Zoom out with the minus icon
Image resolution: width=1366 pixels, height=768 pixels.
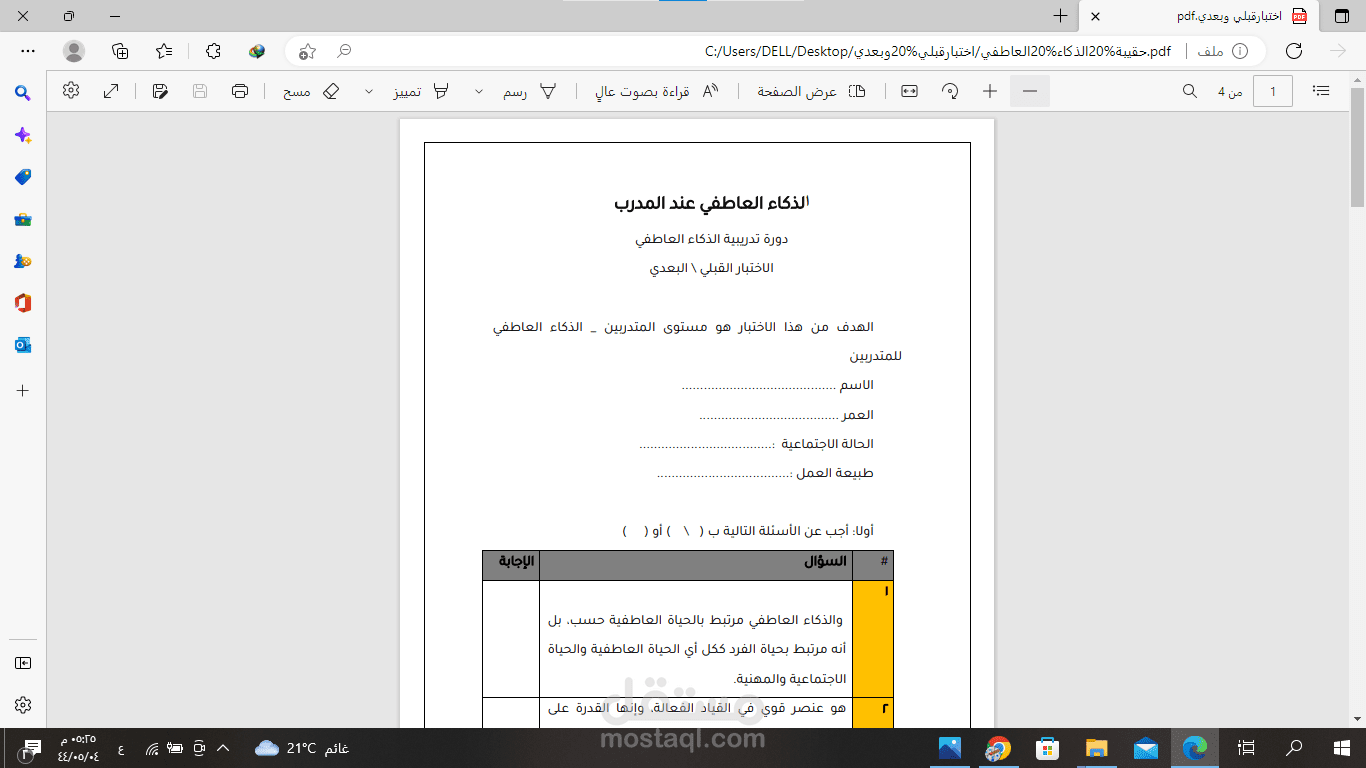(1030, 91)
